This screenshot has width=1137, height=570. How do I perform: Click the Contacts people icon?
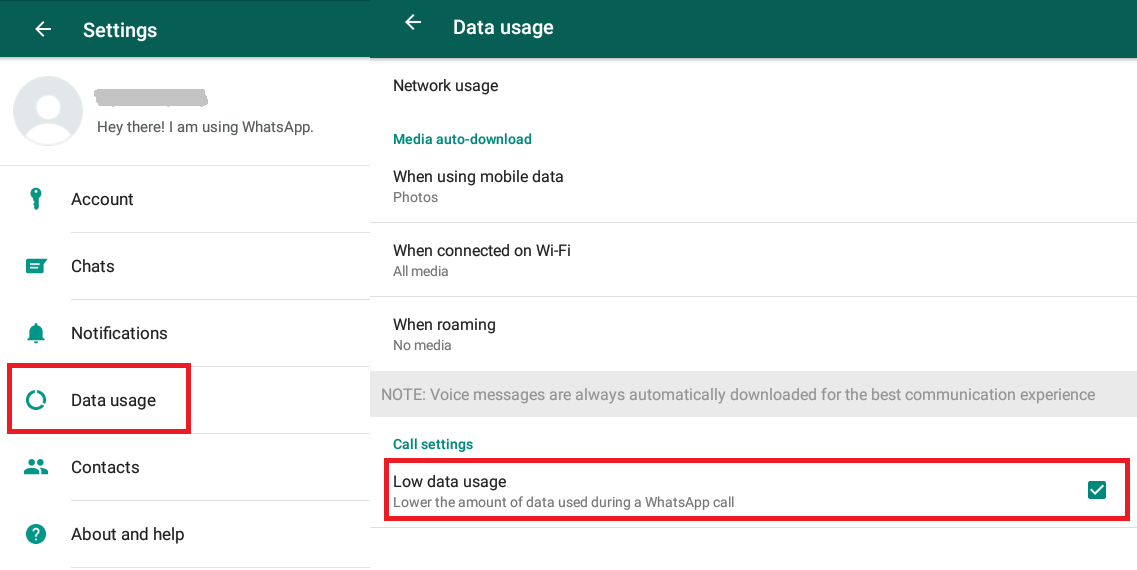36,467
